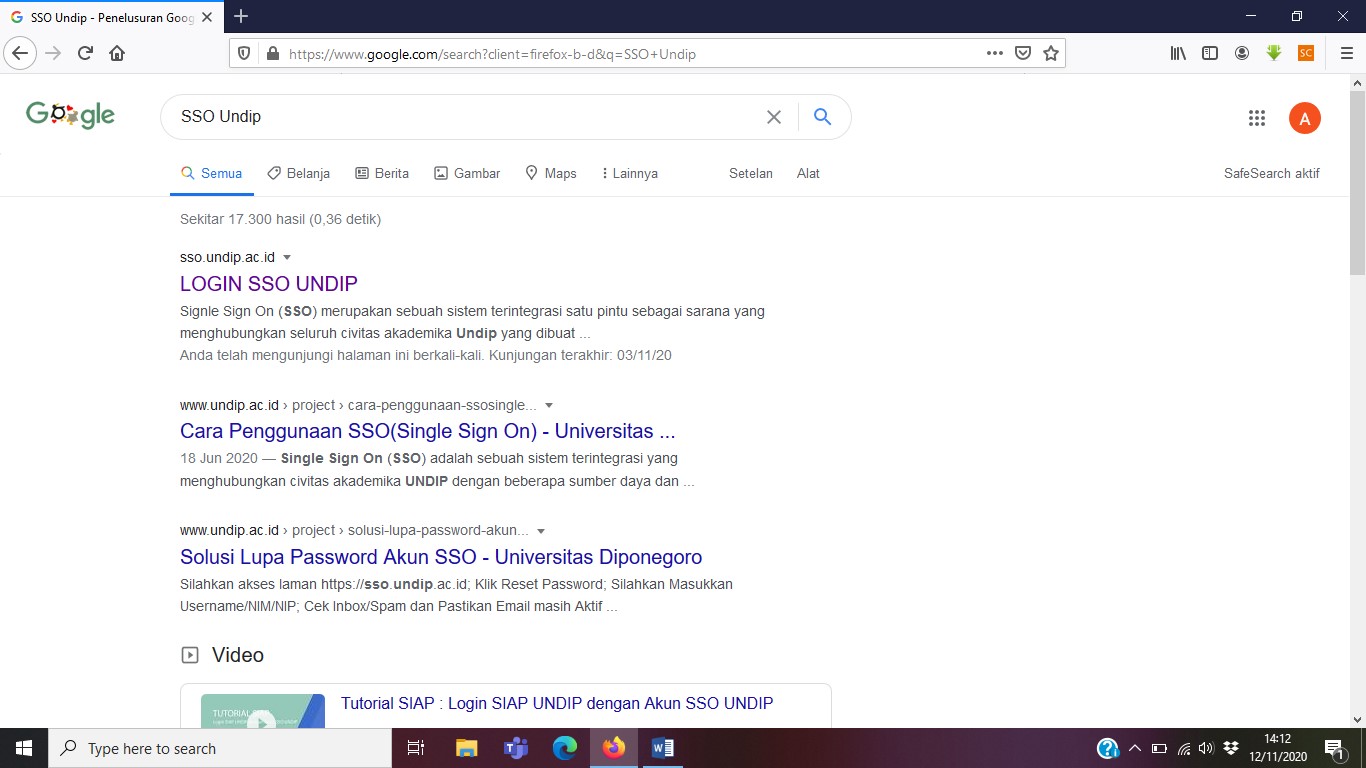This screenshot has height=768, width=1366.
Task: Play the Tutorial SIAP video thumbnail
Action: (x=262, y=710)
